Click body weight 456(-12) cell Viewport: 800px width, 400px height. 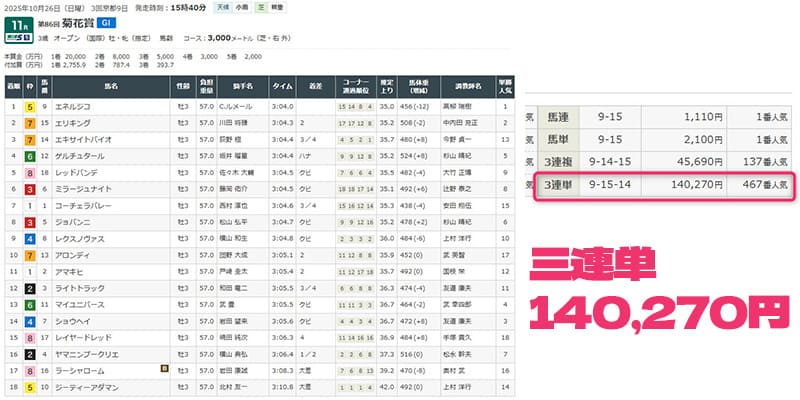coord(417,107)
